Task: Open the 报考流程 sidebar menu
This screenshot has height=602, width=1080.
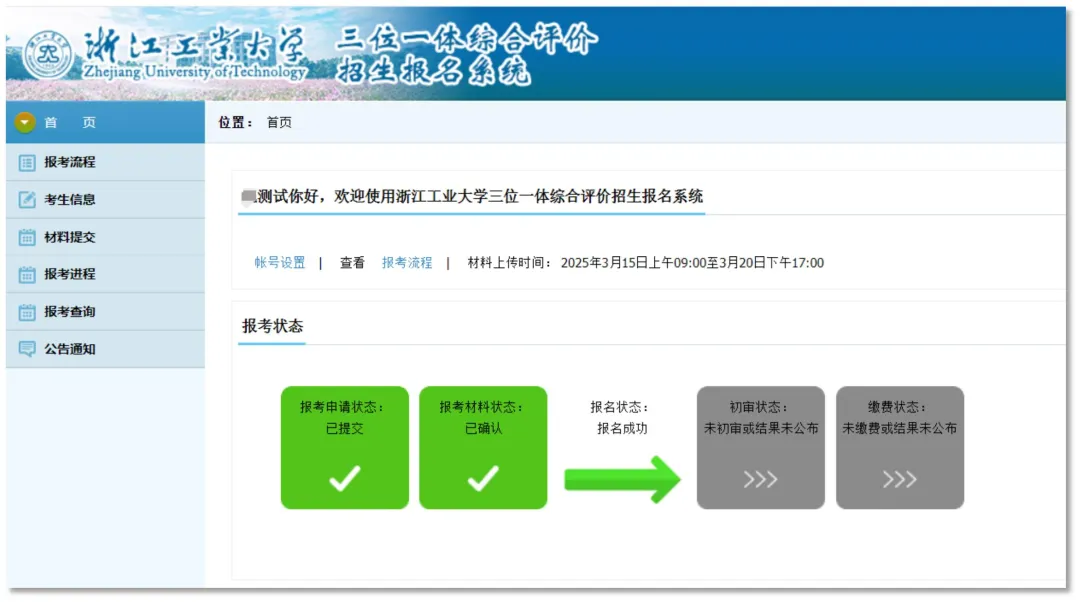Action: (x=105, y=163)
